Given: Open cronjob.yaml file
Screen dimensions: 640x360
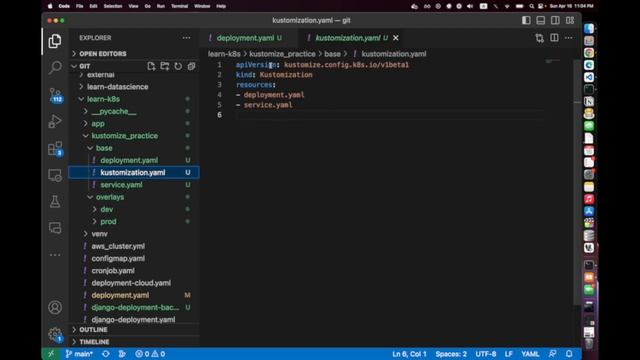Looking at the screenshot, I should [113, 271].
